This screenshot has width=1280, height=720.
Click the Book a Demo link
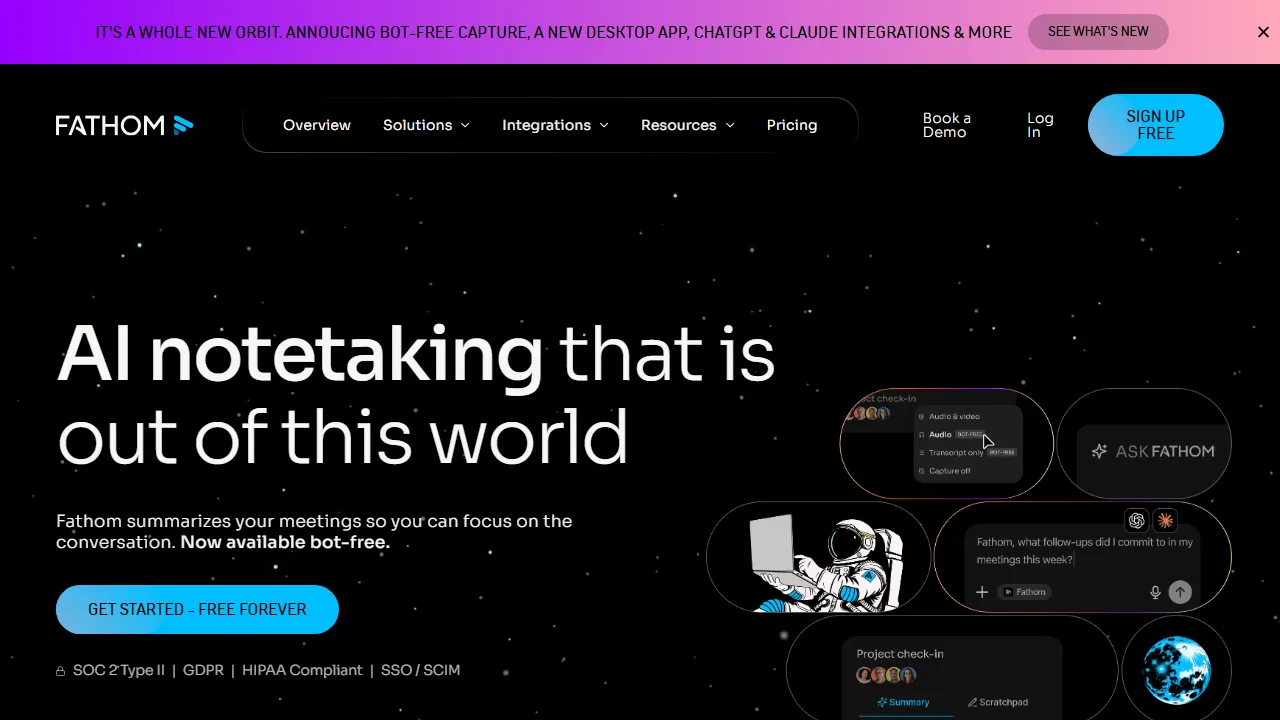click(x=946, y=125)
